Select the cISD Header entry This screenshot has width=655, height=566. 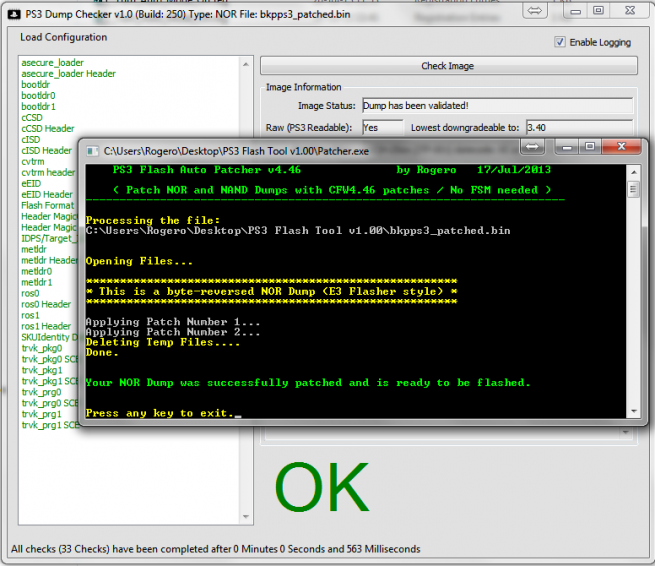(x=46, y=150)
